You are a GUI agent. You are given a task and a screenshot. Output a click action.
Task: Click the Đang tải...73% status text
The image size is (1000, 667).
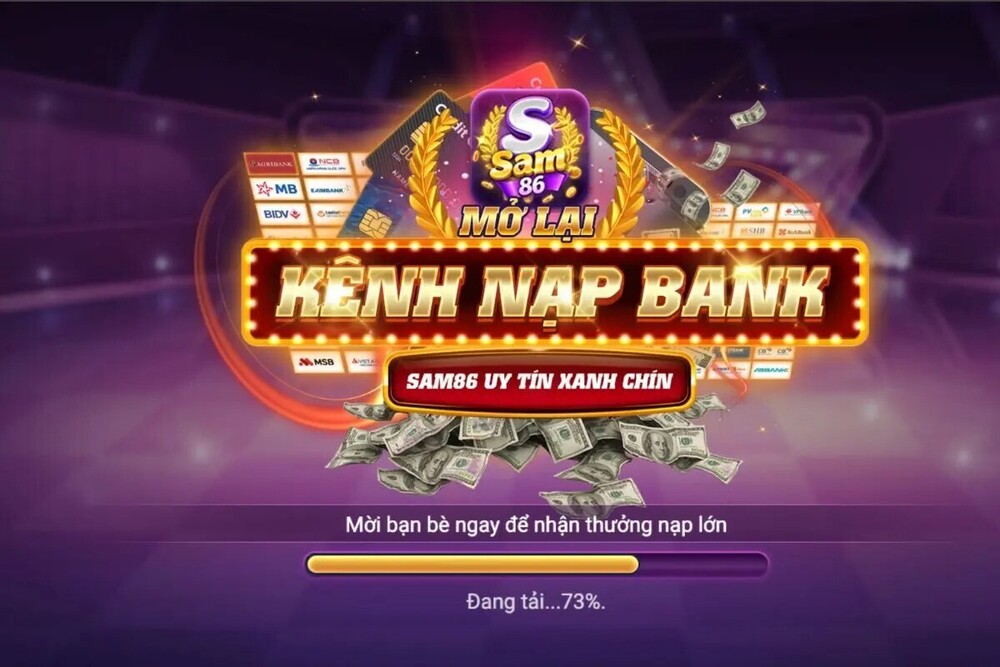pos(536,601)
